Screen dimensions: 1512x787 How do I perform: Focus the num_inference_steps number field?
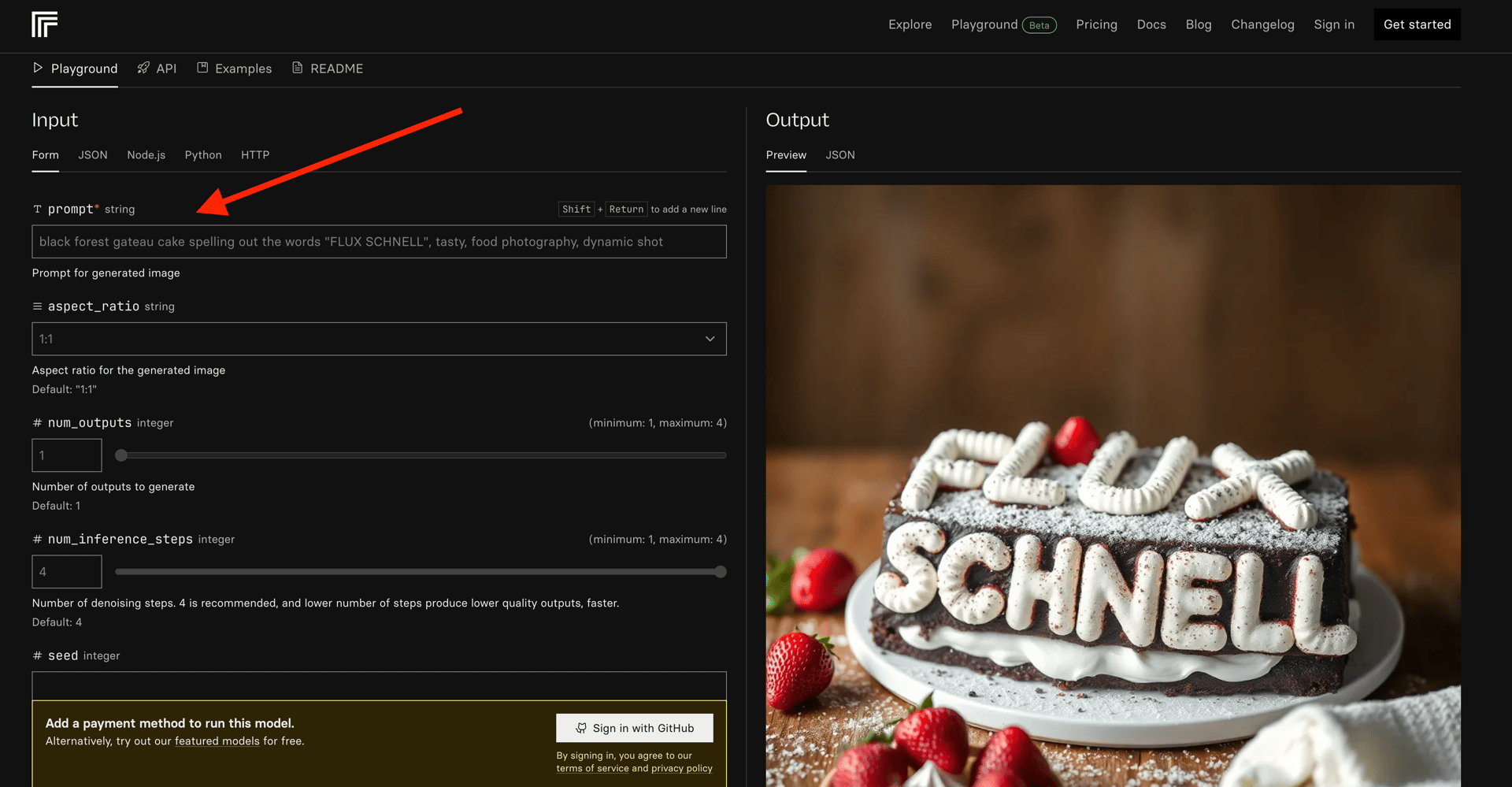(67, 572)
